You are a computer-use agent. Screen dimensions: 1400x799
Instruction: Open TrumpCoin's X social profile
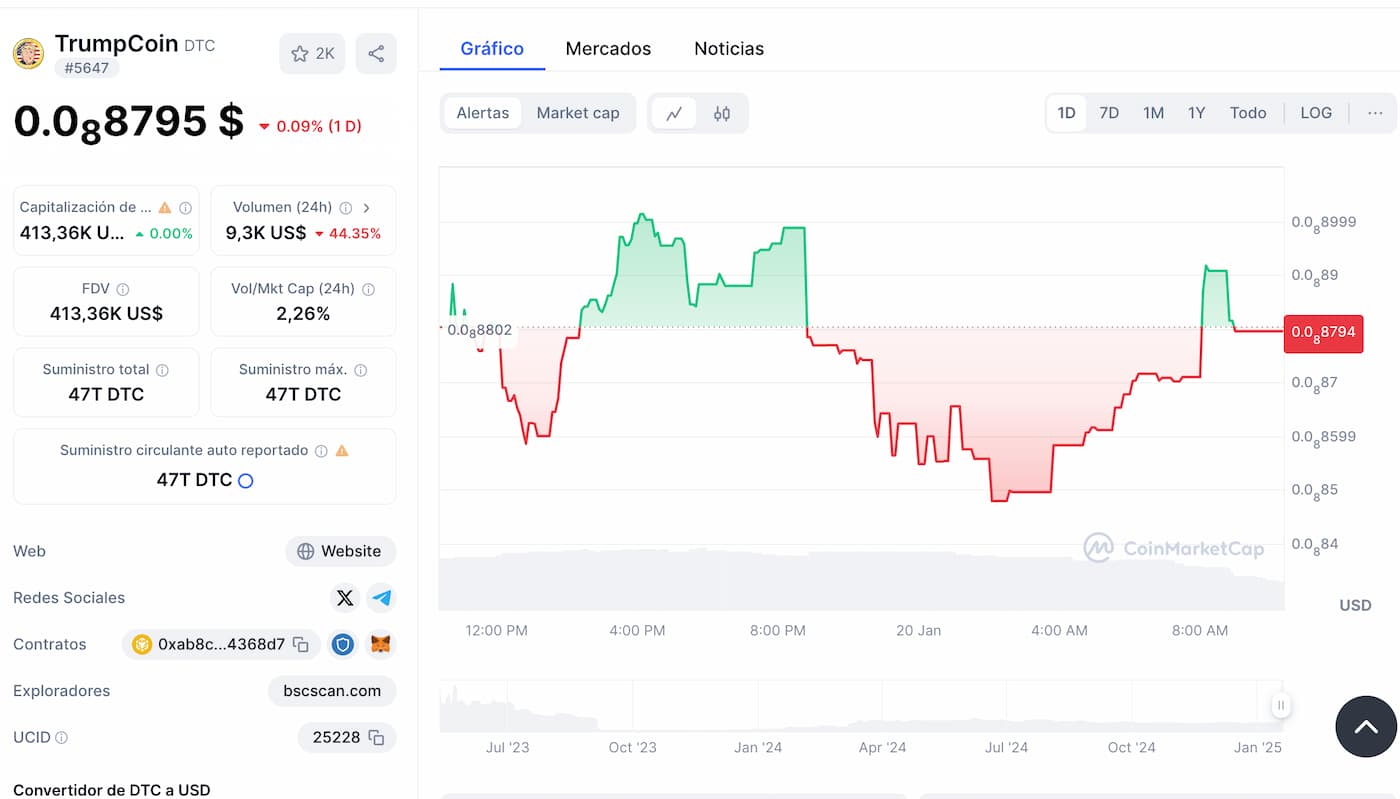[x=344, y=597]
